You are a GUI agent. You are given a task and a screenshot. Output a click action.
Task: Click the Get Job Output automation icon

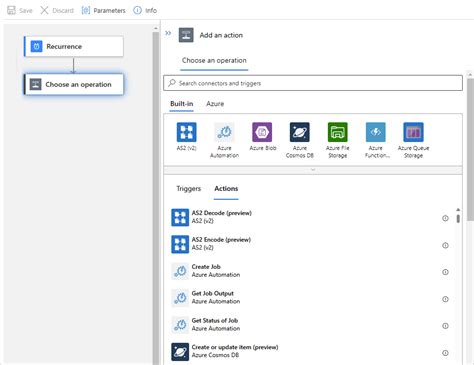tap(180, 298)
